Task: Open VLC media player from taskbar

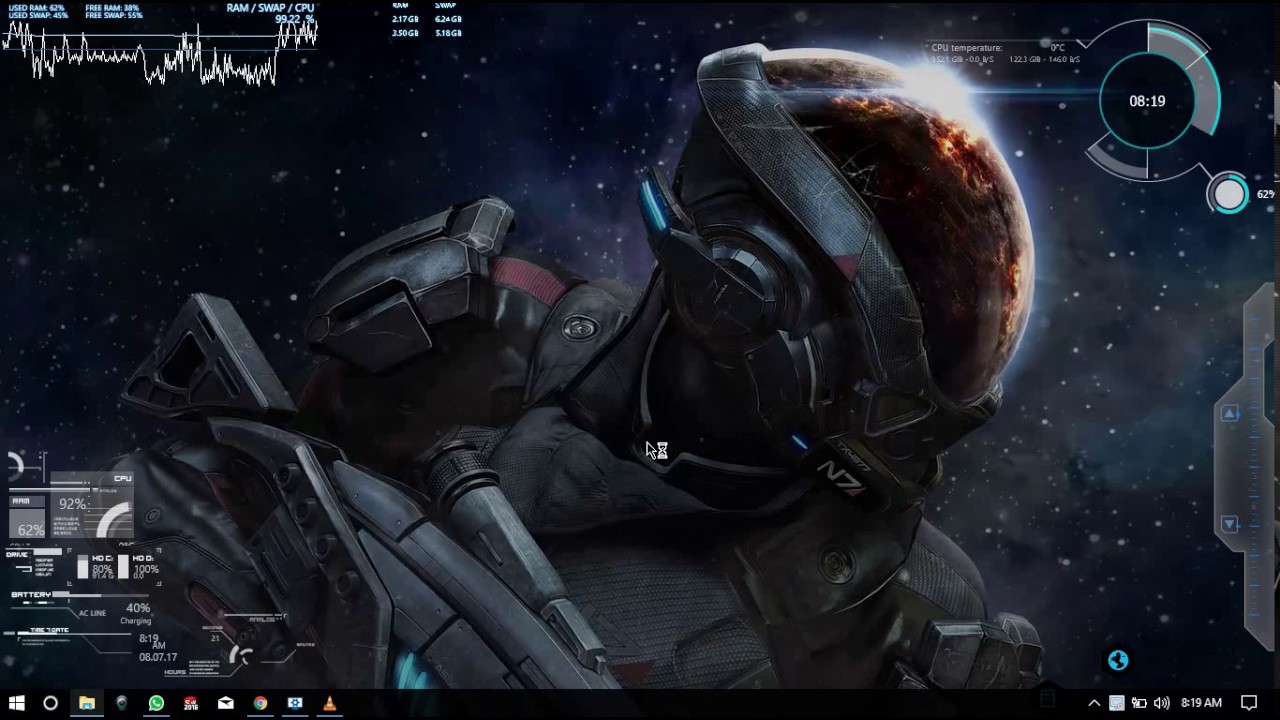Action: 329,703
